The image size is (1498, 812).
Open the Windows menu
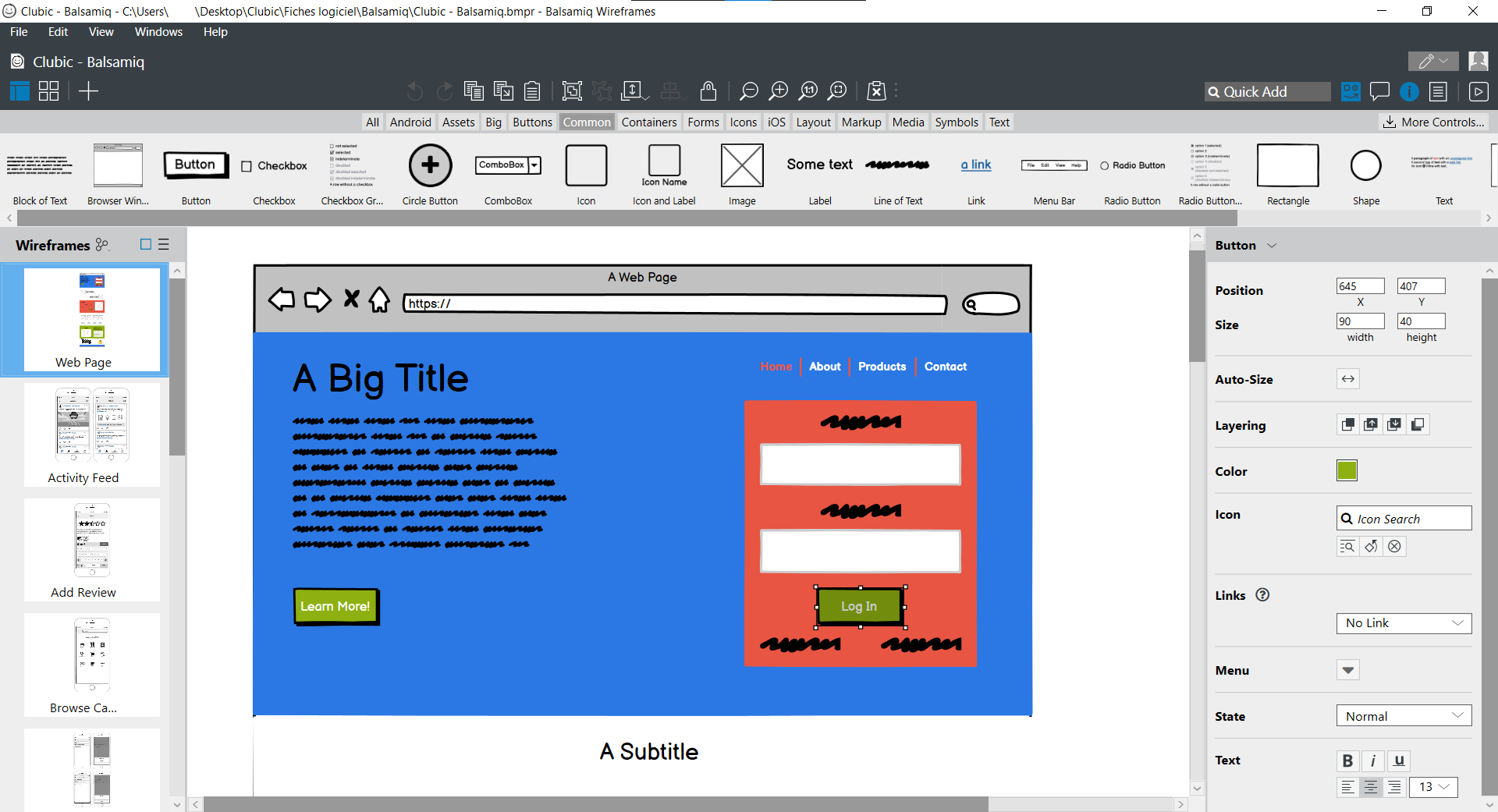click(158, 32)
